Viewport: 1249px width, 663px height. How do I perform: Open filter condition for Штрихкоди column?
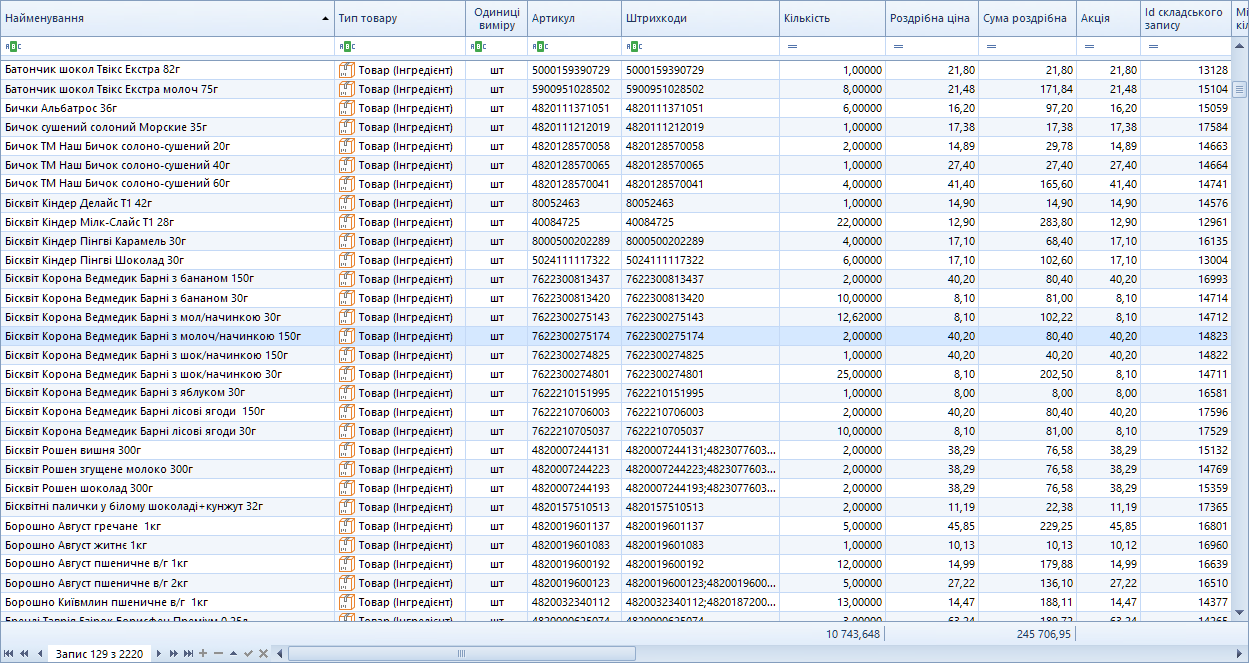click(633, 46)
